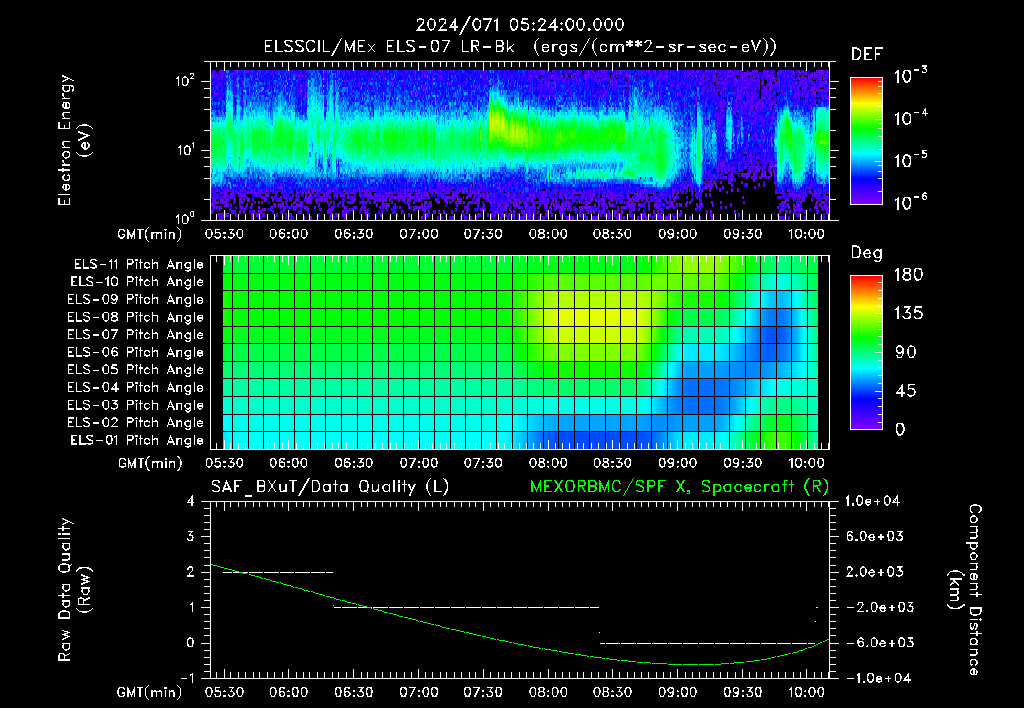Click the 10:00 tick on bottom panel axis
Image resolution: width=1024 pixels, height=708 pixels.
(807, 692)
